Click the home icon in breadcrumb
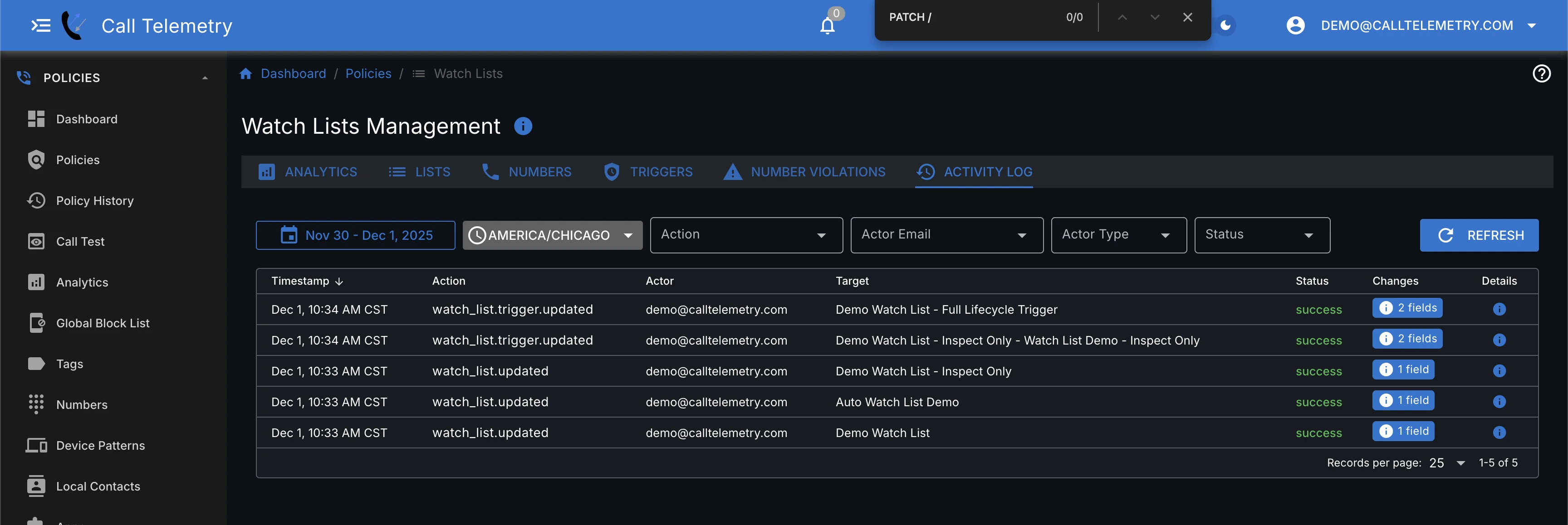The image size is (1568, 525). coord(246,73)
